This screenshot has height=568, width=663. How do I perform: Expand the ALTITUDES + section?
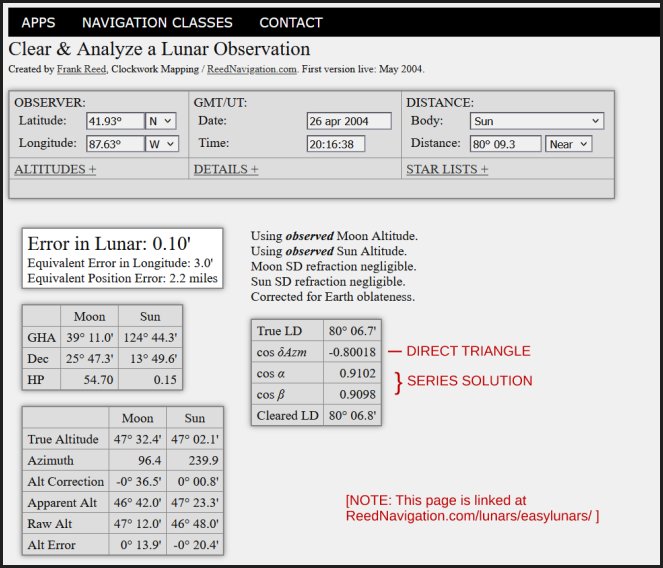click(55, 170)
